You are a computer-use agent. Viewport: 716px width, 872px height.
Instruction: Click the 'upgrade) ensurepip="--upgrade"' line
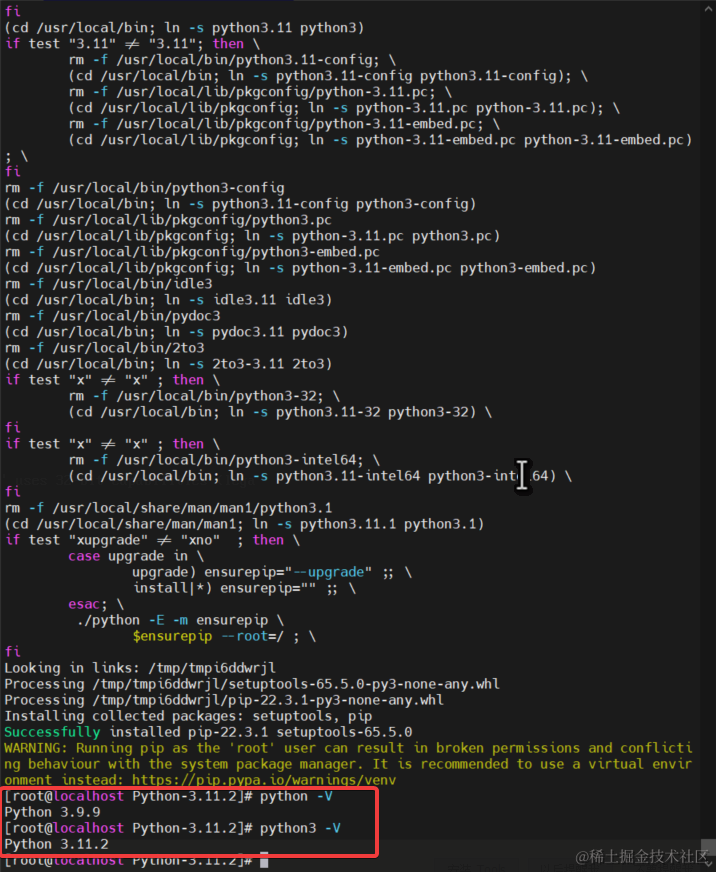tap(272, 572)
